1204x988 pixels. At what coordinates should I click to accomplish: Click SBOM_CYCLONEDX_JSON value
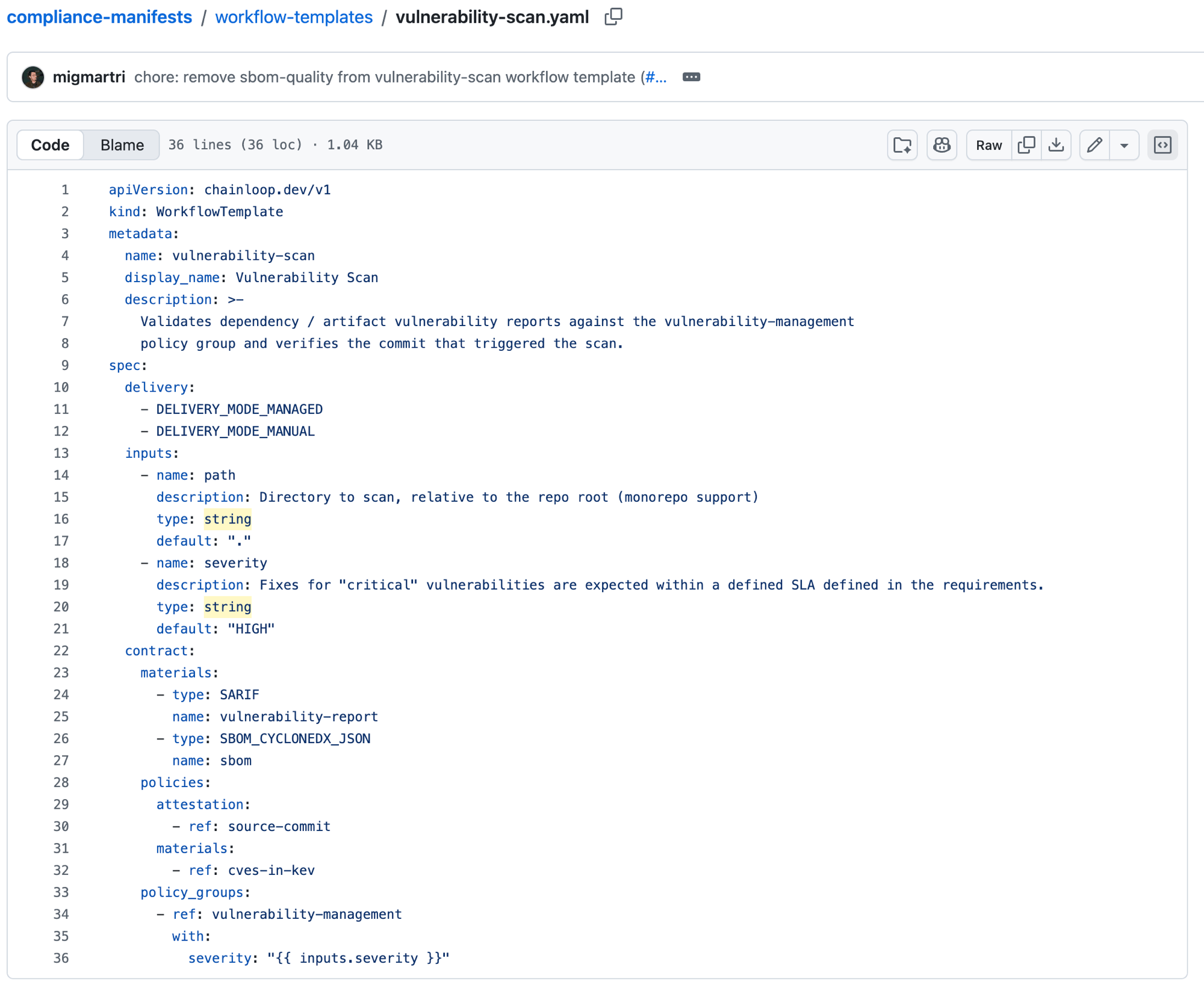click(295, 739)
